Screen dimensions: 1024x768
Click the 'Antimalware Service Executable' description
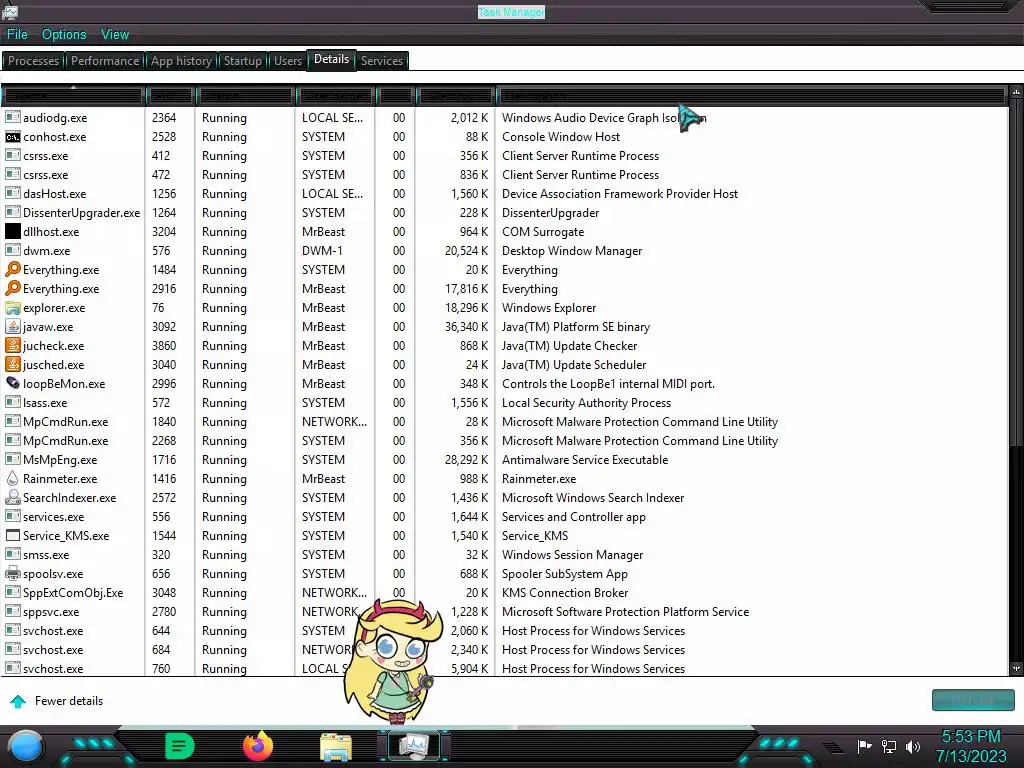click(585, 460)
